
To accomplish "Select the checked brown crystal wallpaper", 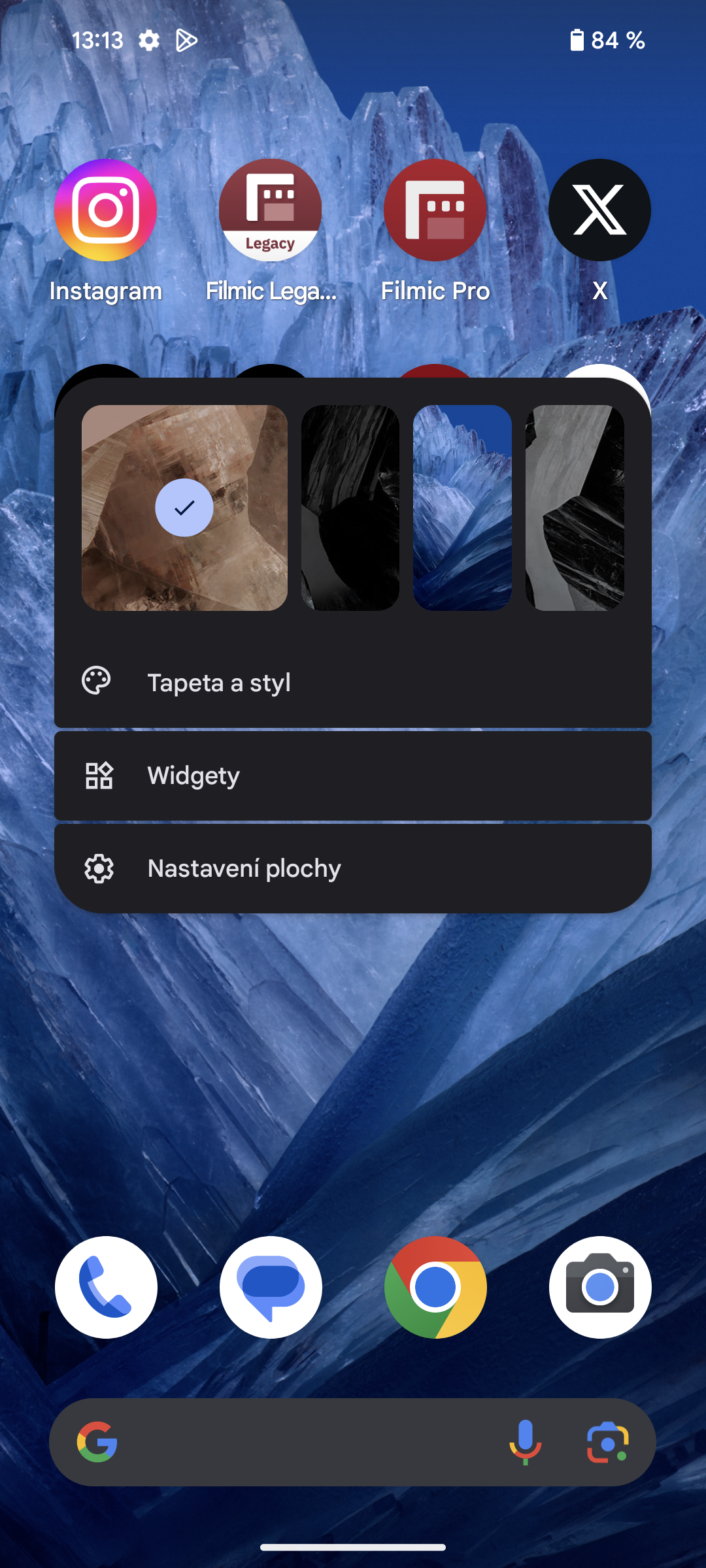I will (x=184, y=508).
